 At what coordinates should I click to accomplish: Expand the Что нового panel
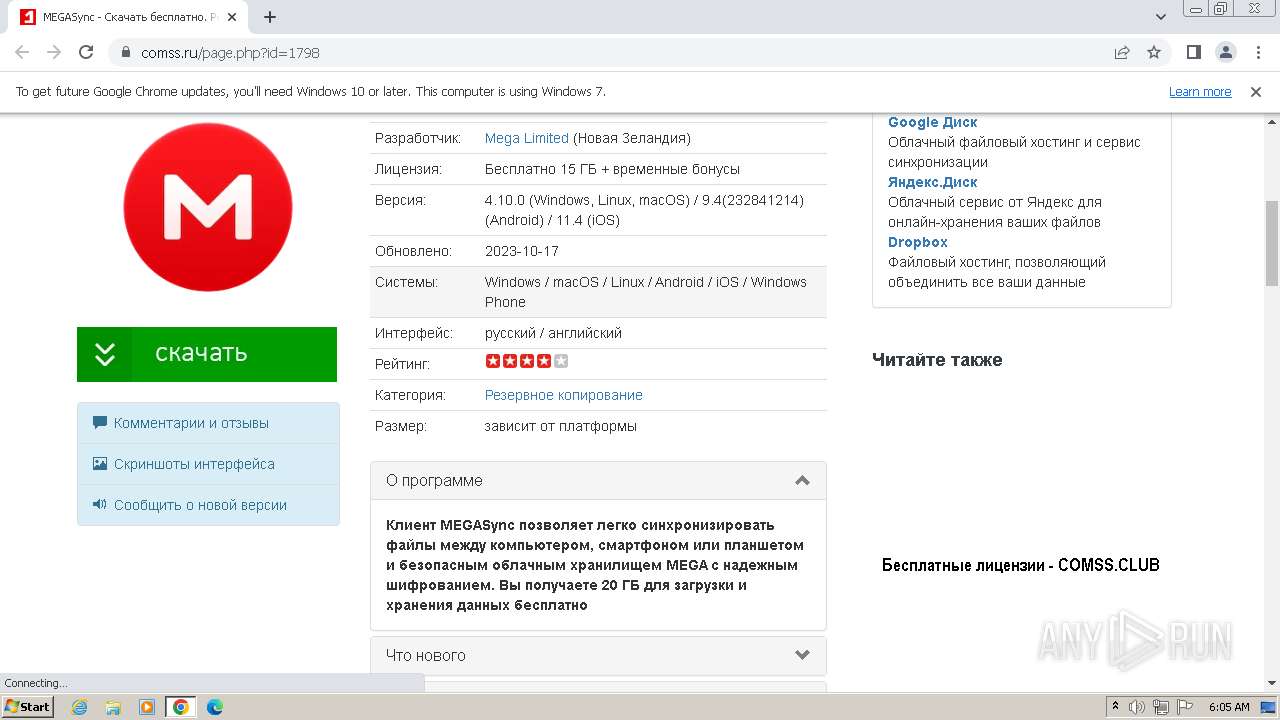click(x=598, y=656)
